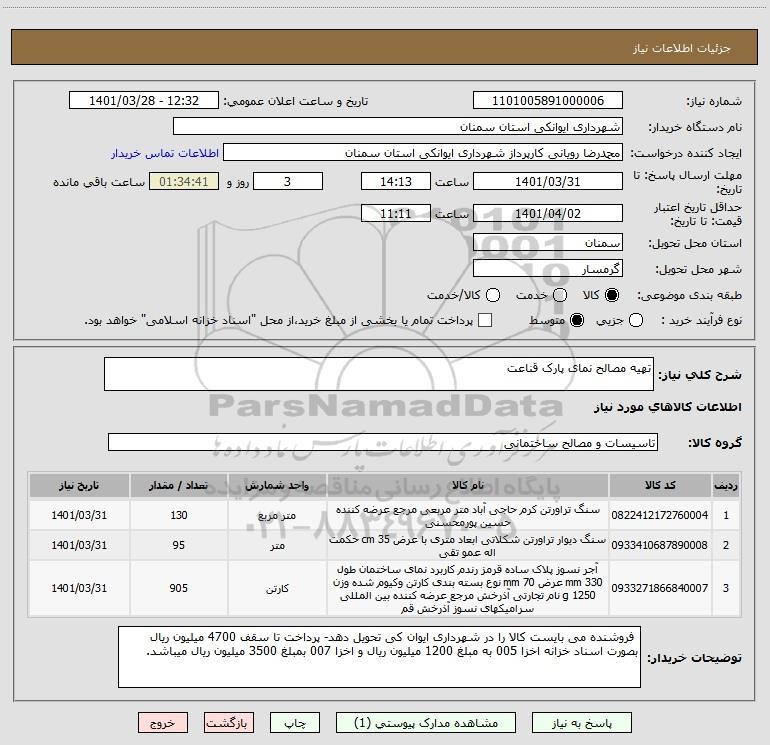Click the شماره نیاز number field

click(x=548, y=101)
